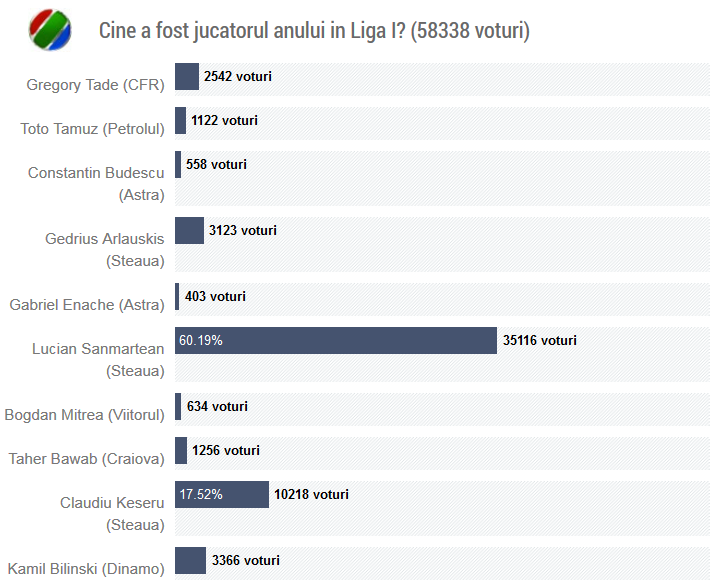
Task: Click the 35116 voturi count text
Action: (540, 341)
